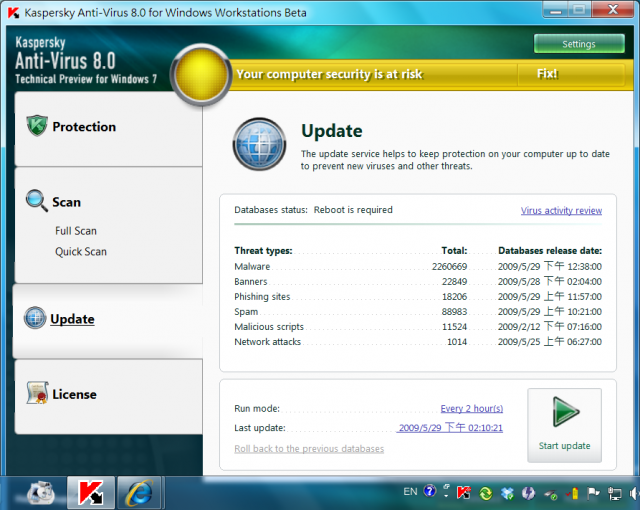640x510 pixels.
Task: Click Kaspersky icon in taskbar
Action: point(91,493)
